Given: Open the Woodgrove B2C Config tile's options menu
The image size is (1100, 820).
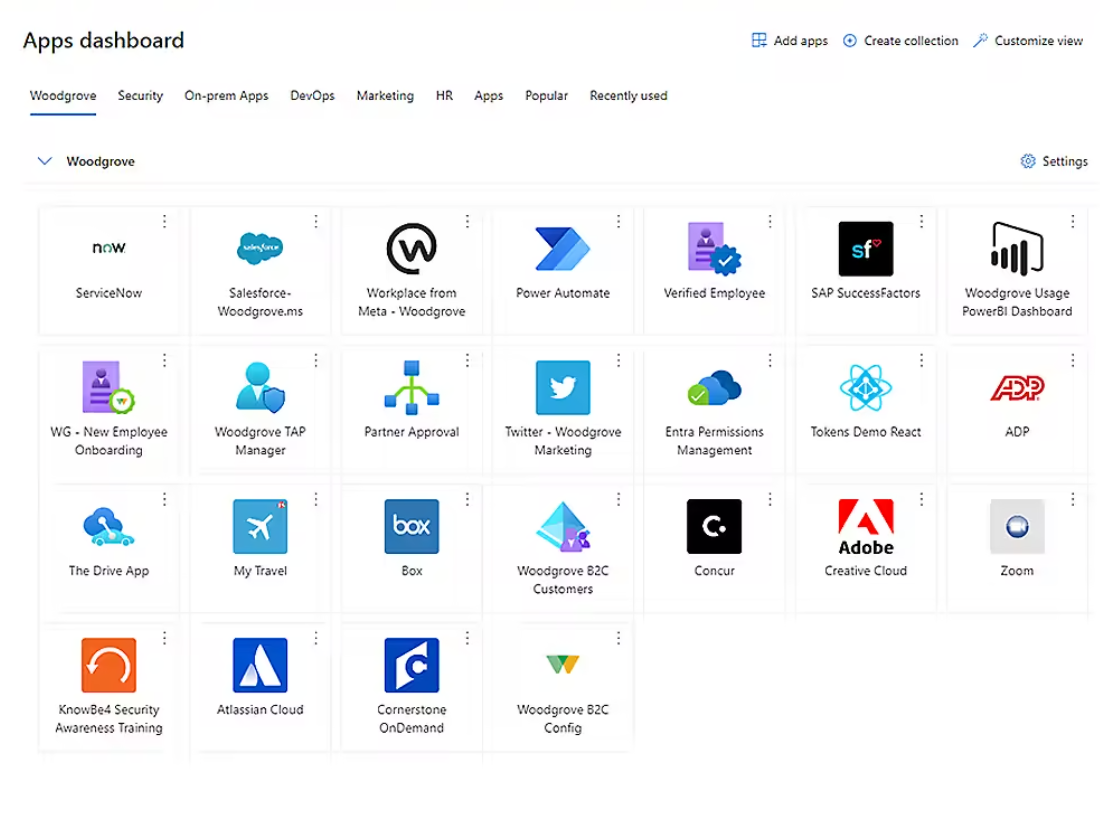Looking at the screenshot, I should pos(618,638).
